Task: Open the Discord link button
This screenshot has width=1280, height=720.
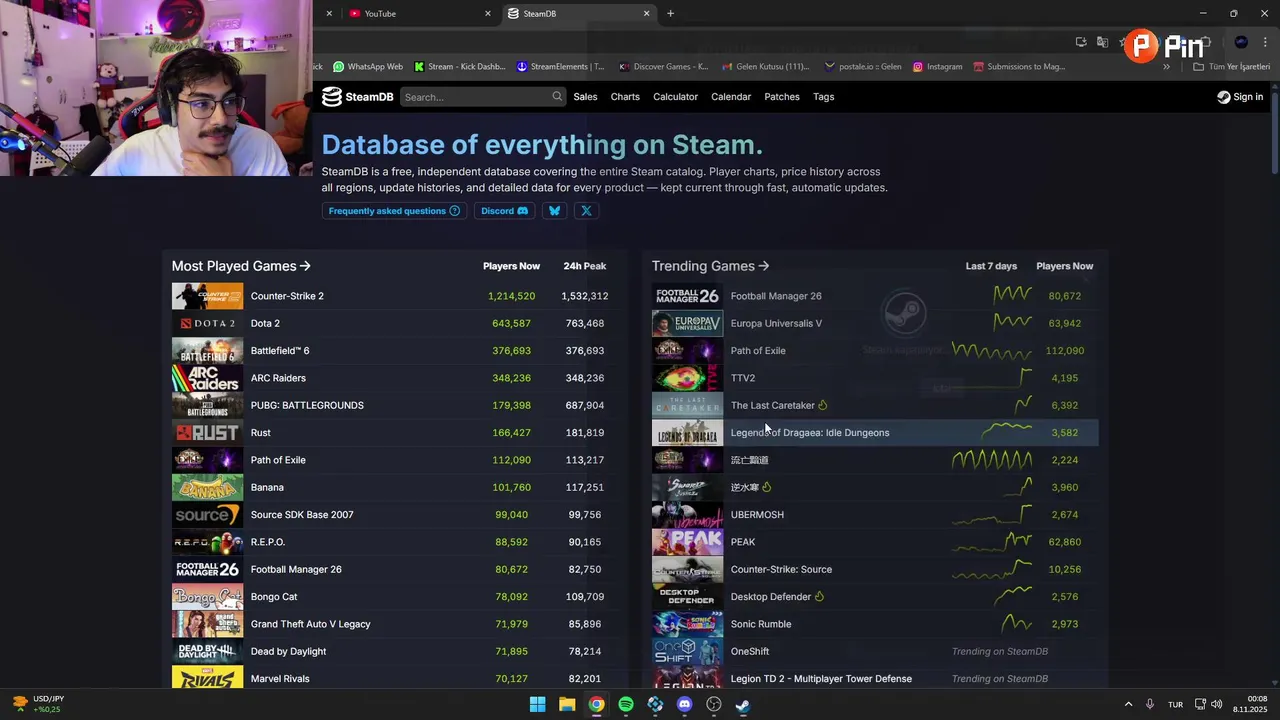Action: point(504,211)
